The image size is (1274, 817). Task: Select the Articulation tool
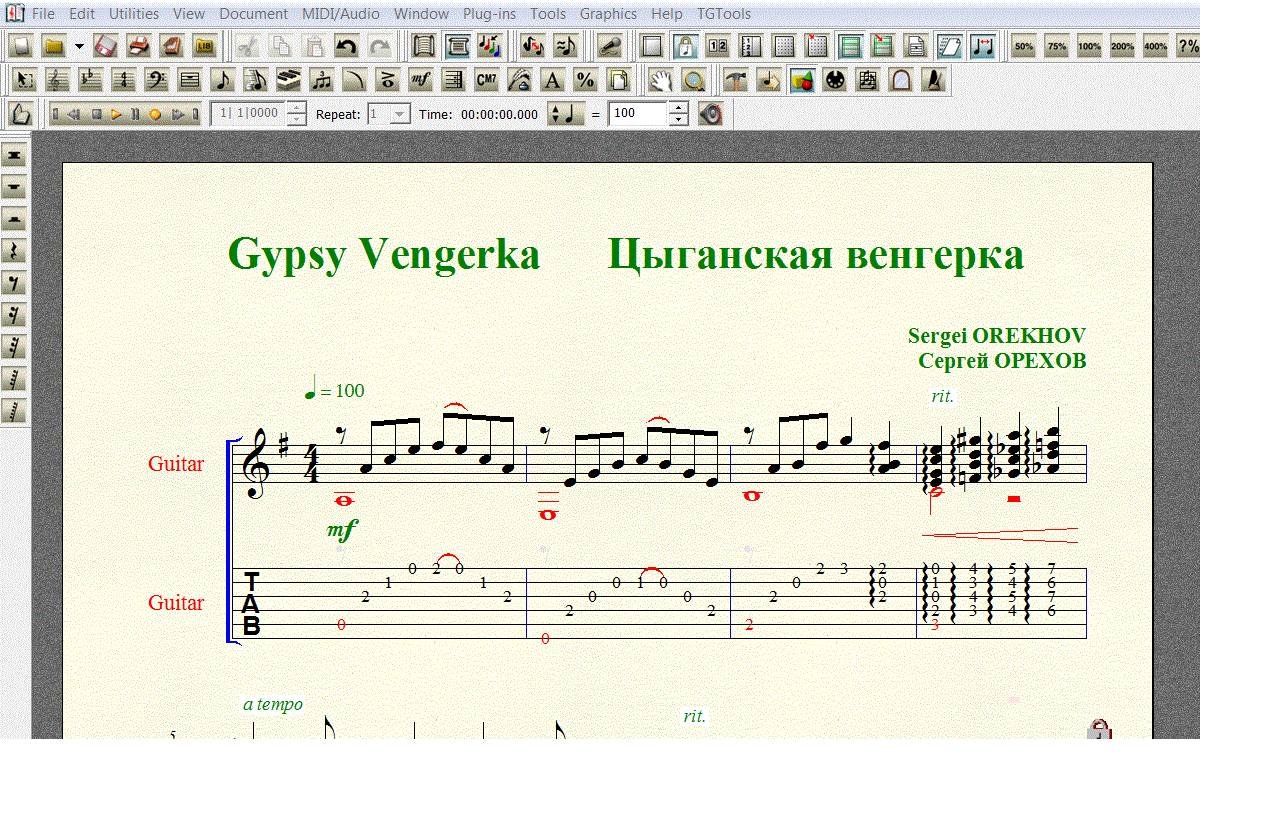point(388,80)
